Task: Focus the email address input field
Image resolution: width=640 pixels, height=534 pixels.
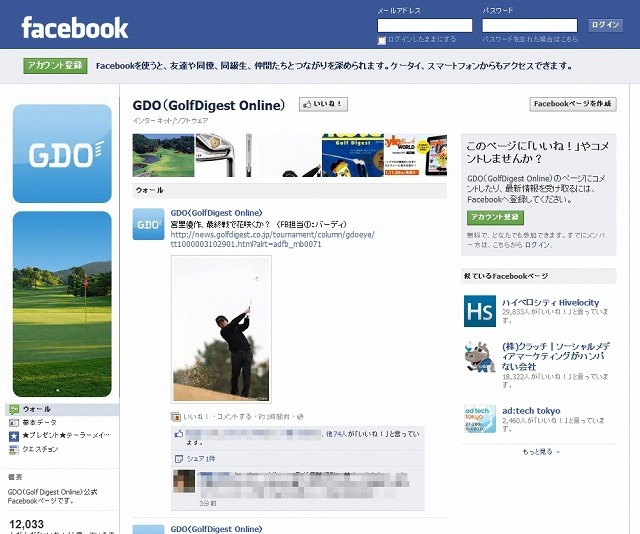Action: coord(424,25)
